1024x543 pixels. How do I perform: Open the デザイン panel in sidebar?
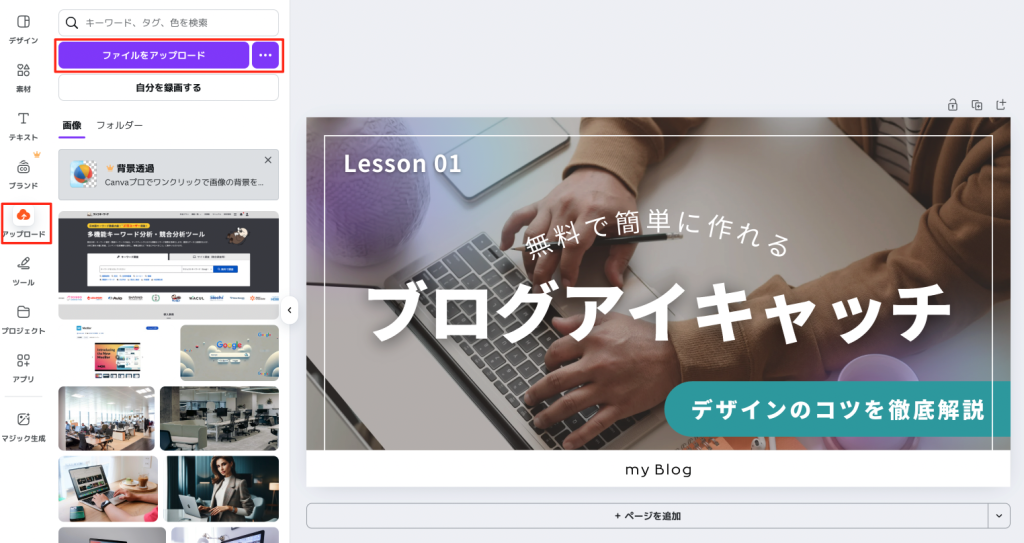(24, 29)
